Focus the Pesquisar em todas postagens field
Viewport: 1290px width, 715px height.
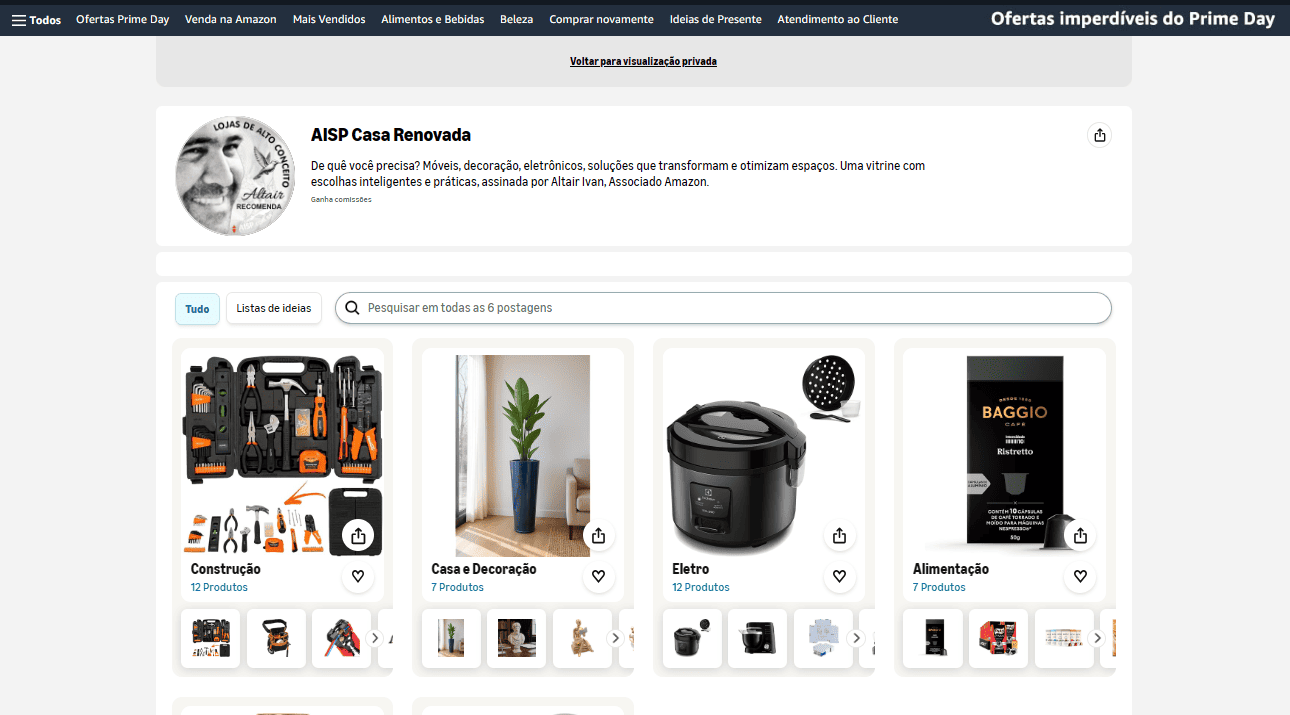pos(723,308)
